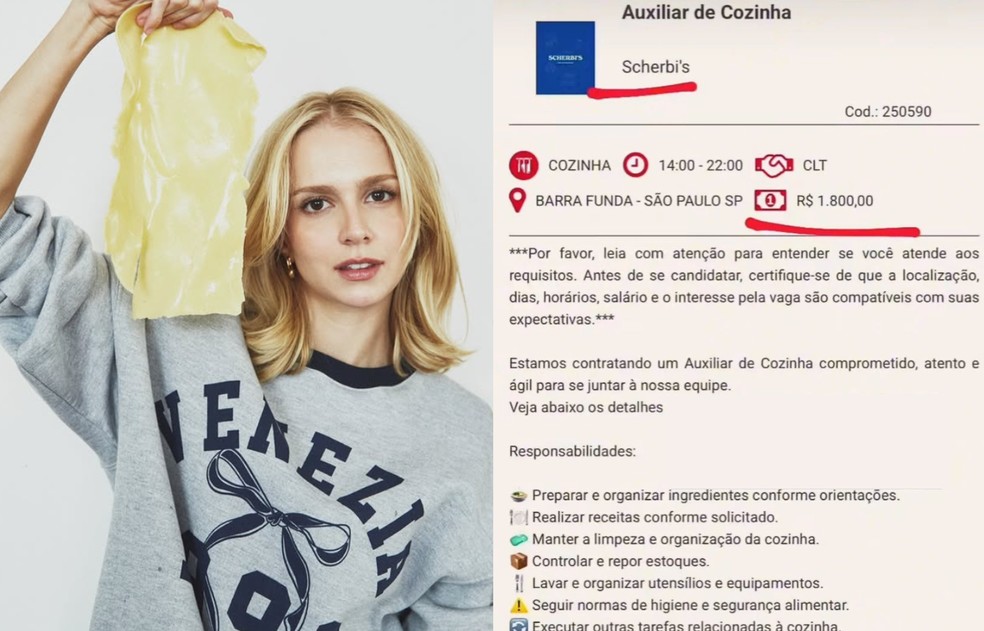The height and width of the screenshot is (631, 984).
Task: Open the Scherbi's company name link
Action: click(655, 67)
